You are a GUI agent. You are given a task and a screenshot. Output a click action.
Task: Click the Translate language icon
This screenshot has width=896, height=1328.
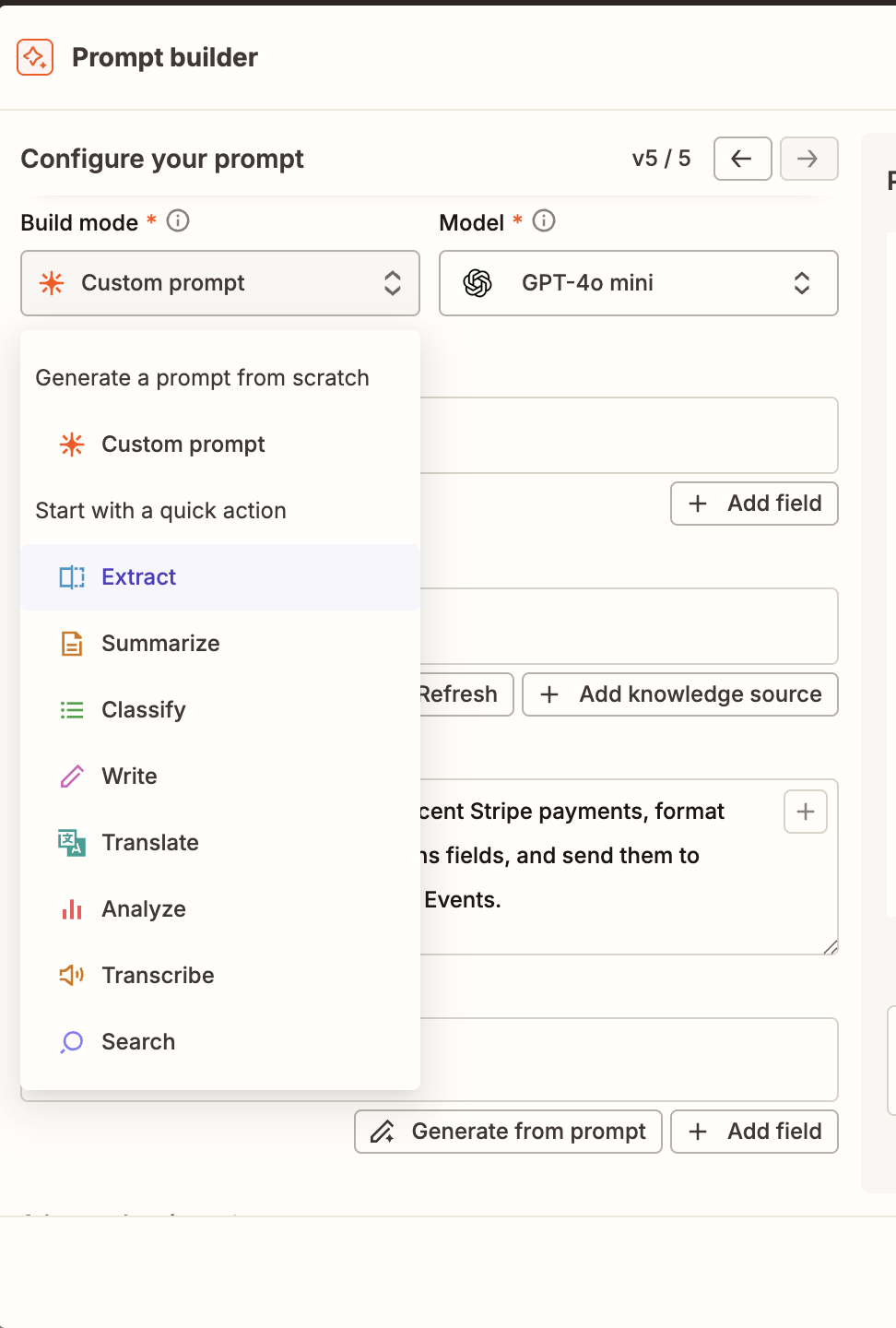(72, 843)
